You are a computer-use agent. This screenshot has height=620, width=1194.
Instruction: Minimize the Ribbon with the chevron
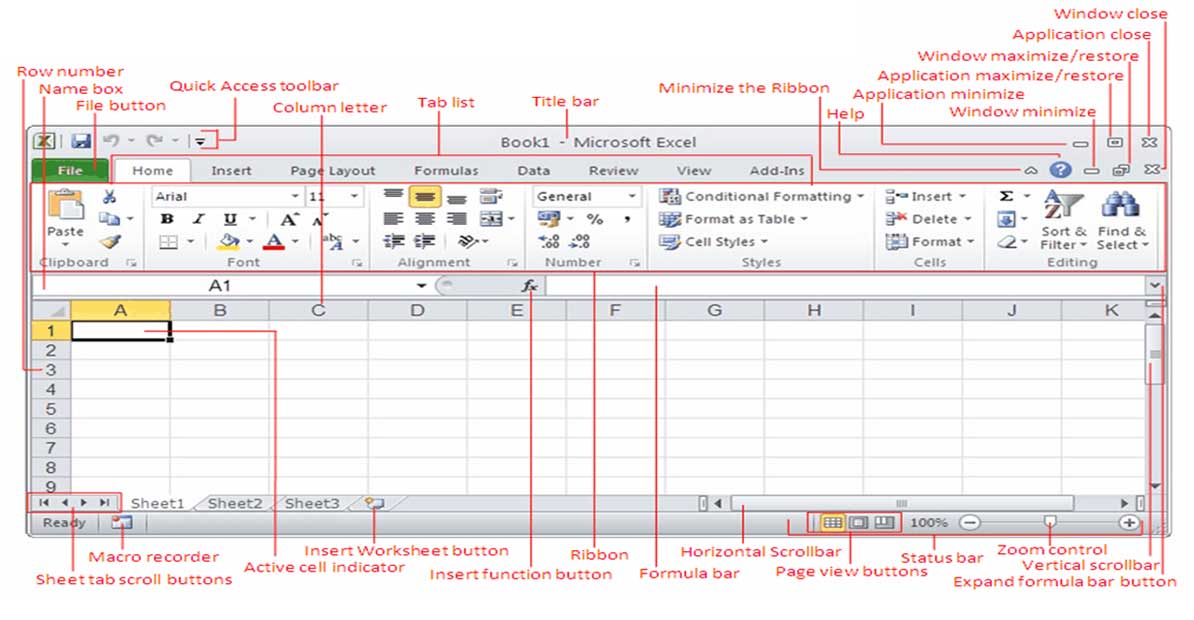click(1030, 171)
